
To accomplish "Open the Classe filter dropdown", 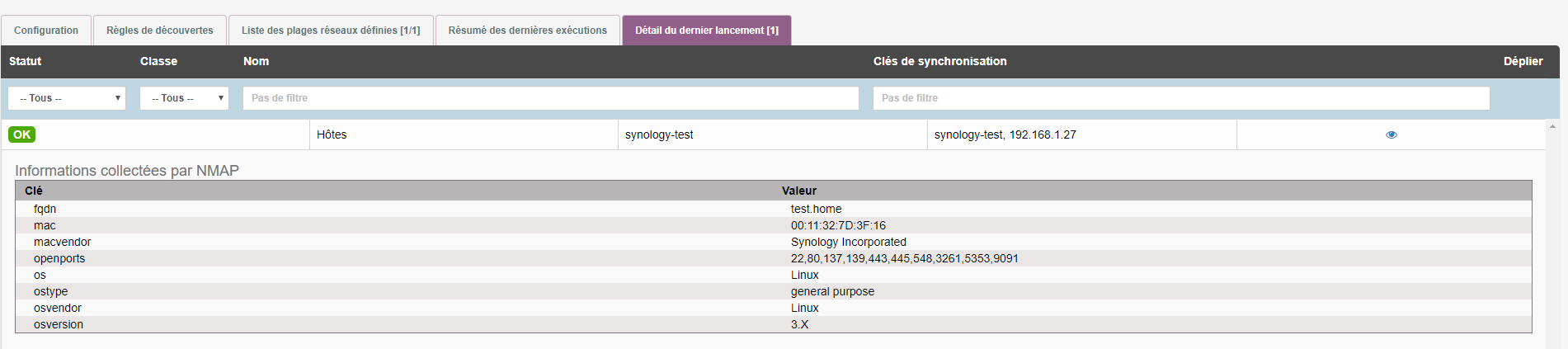I will point(184,98).
